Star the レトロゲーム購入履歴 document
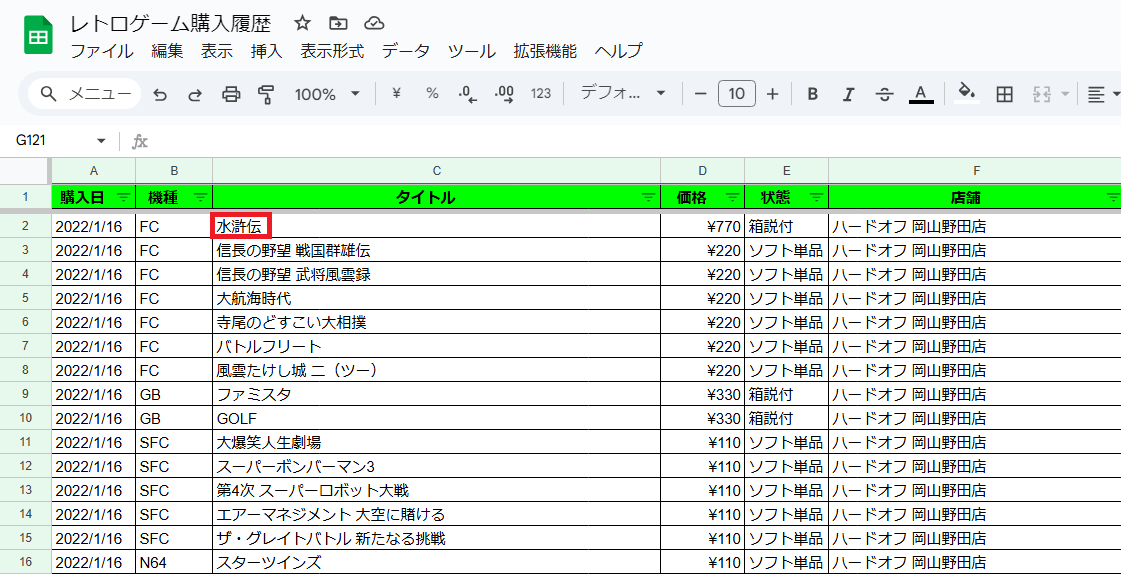 tap(302, 24)
